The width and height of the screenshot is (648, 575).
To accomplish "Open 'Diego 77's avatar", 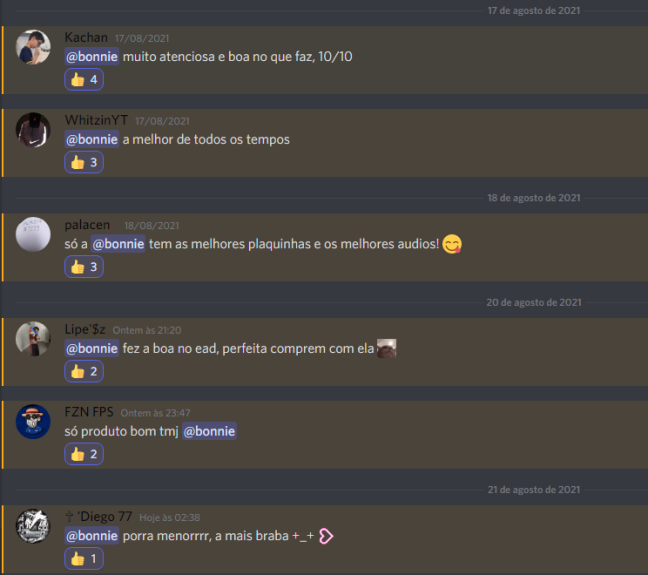I will tap(33, 526).
